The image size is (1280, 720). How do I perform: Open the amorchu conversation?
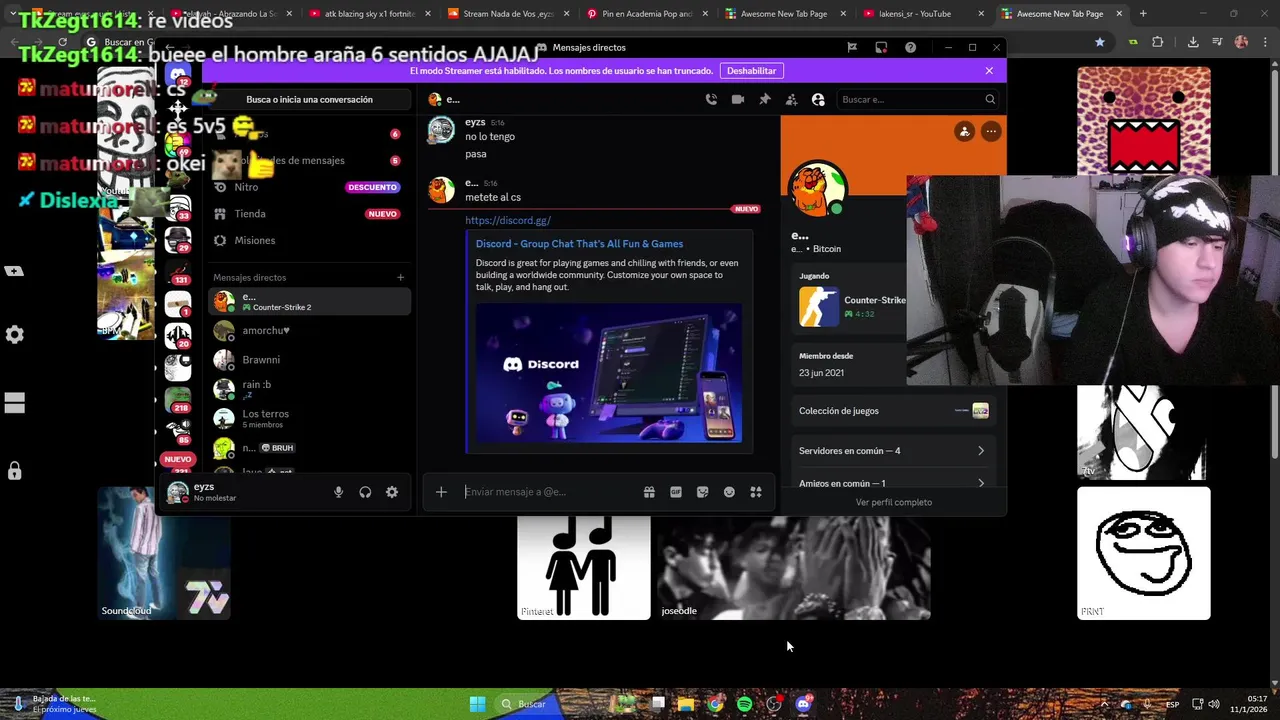pos(310,331)
